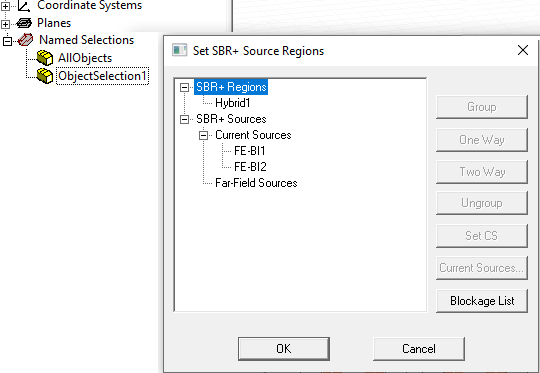
Task: Click the Planes icon in project tree
Action: 24,23
